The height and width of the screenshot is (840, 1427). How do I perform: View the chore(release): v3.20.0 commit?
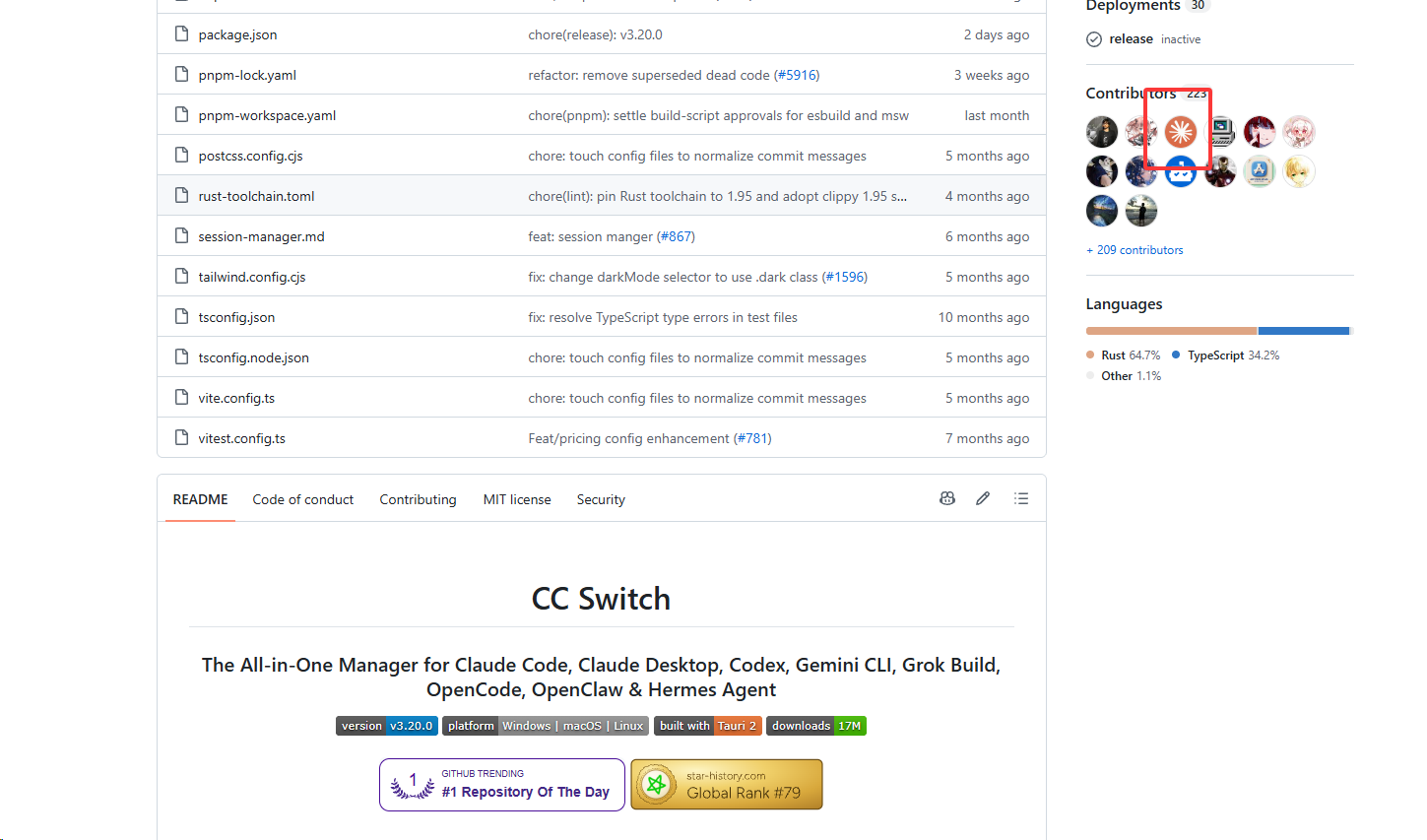click(x=595, y=34)
